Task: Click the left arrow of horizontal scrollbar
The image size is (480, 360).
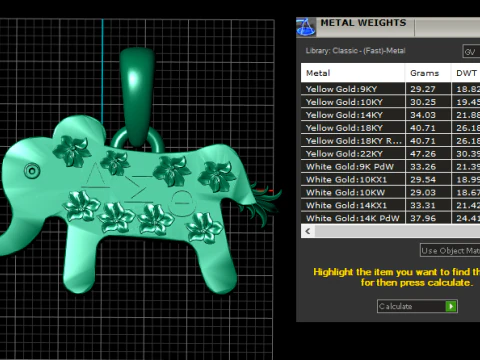Action: point(308,231)
